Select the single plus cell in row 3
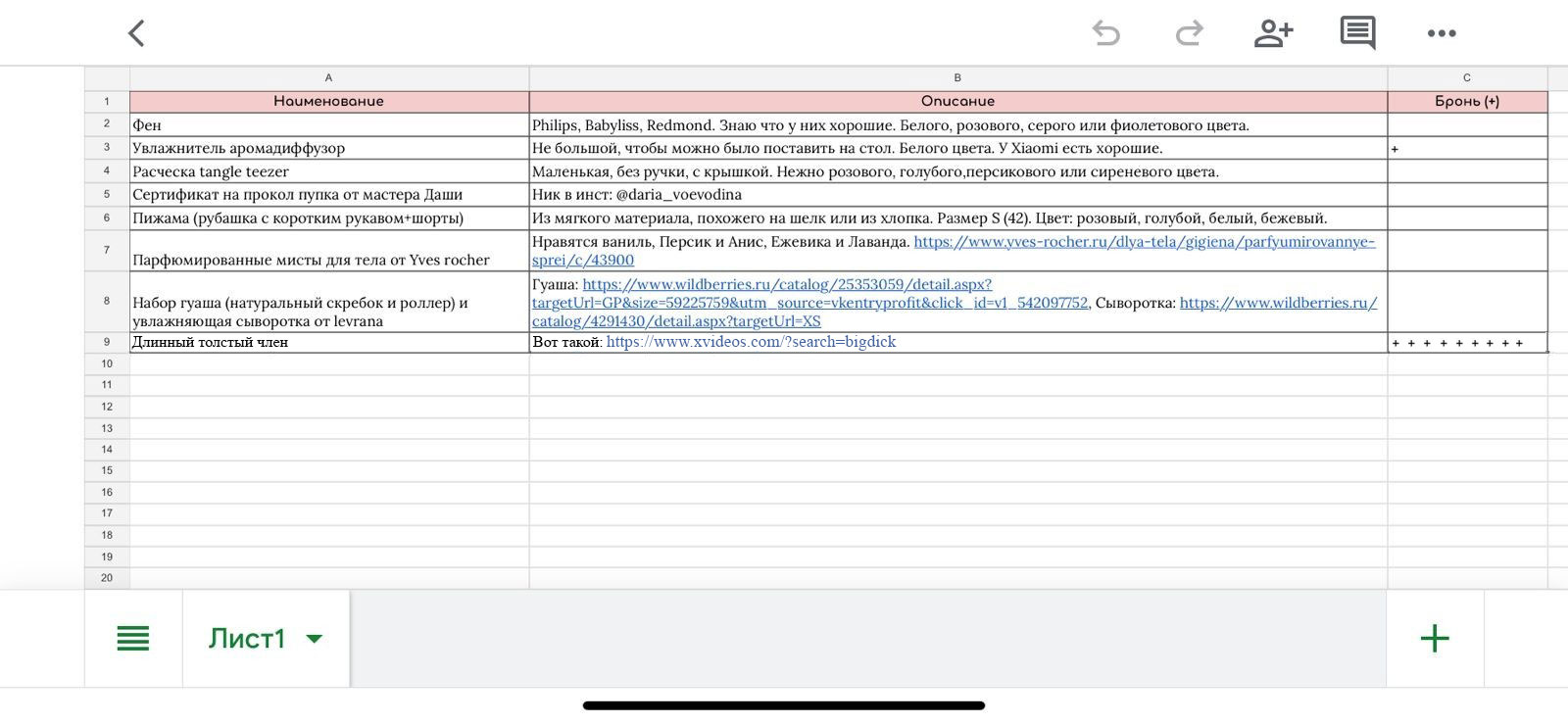The image size is (1568, 724). (1467, 148)
